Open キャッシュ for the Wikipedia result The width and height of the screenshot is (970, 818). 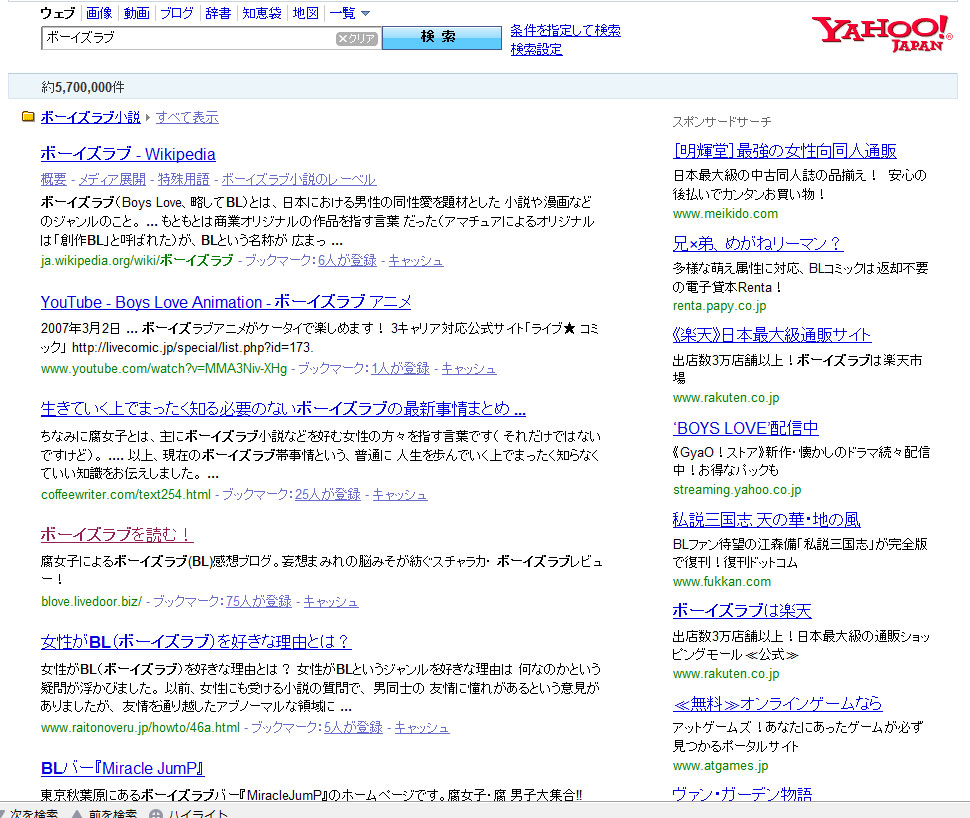tap(416, 260)
